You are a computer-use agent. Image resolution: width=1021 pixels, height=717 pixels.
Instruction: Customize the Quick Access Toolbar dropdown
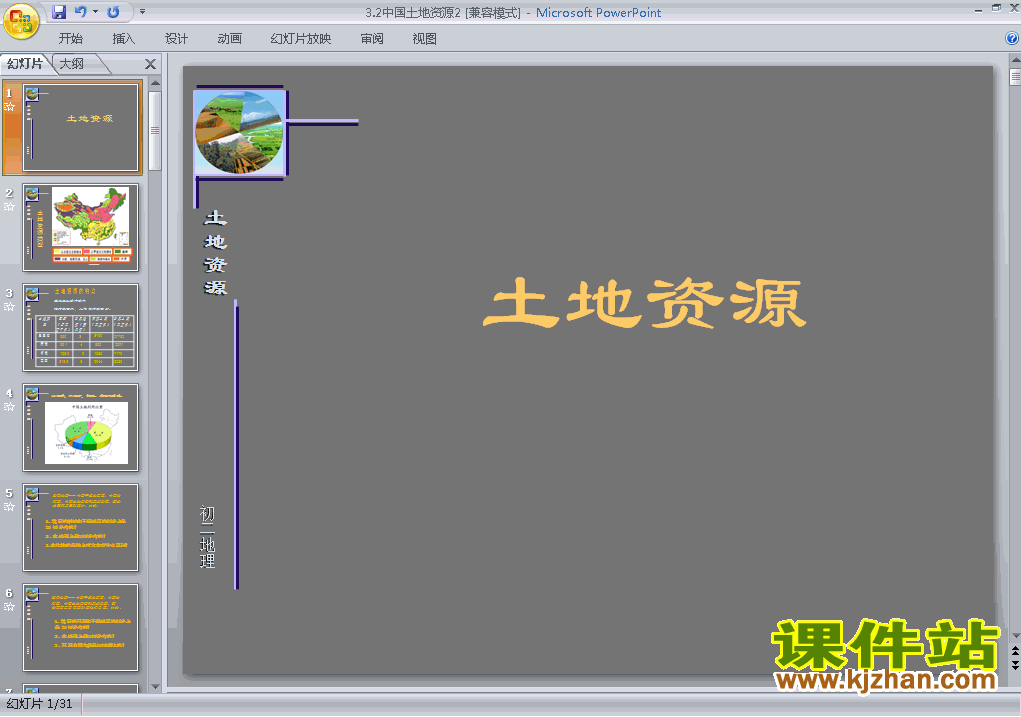click(143, 12)
